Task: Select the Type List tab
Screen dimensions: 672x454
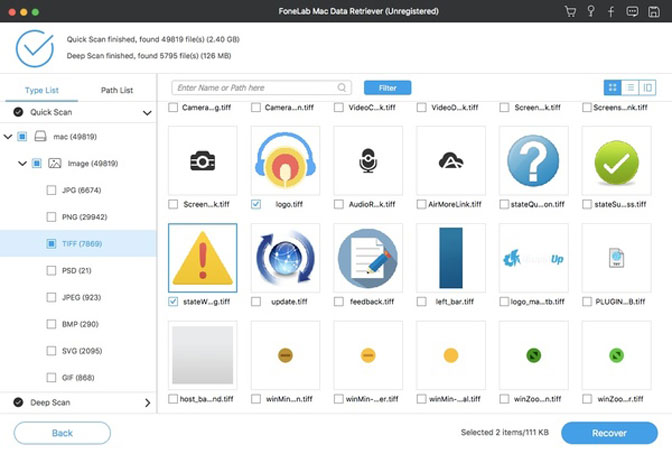Action: [40, 90]
